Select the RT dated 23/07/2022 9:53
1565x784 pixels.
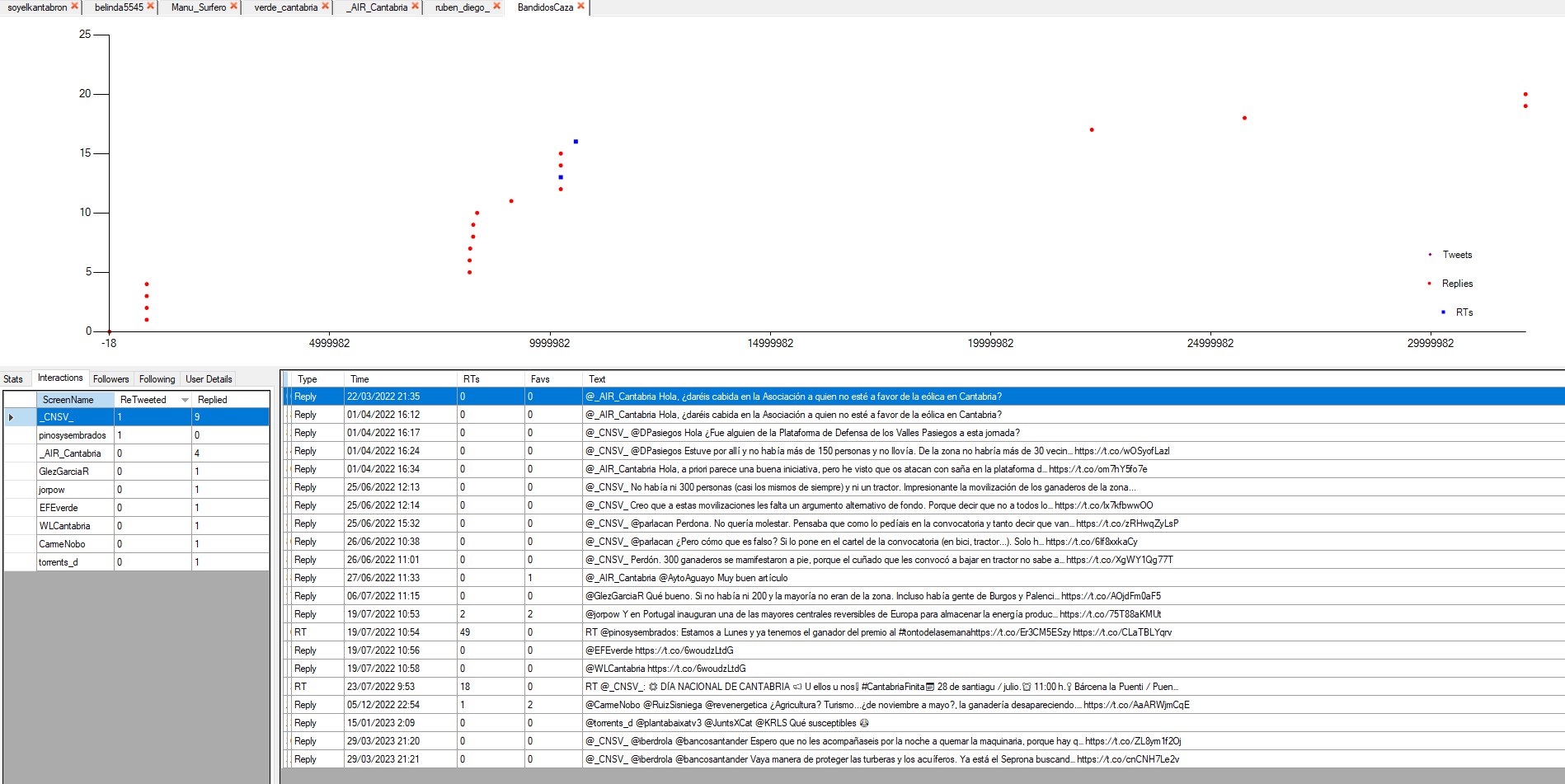point(923,687)
